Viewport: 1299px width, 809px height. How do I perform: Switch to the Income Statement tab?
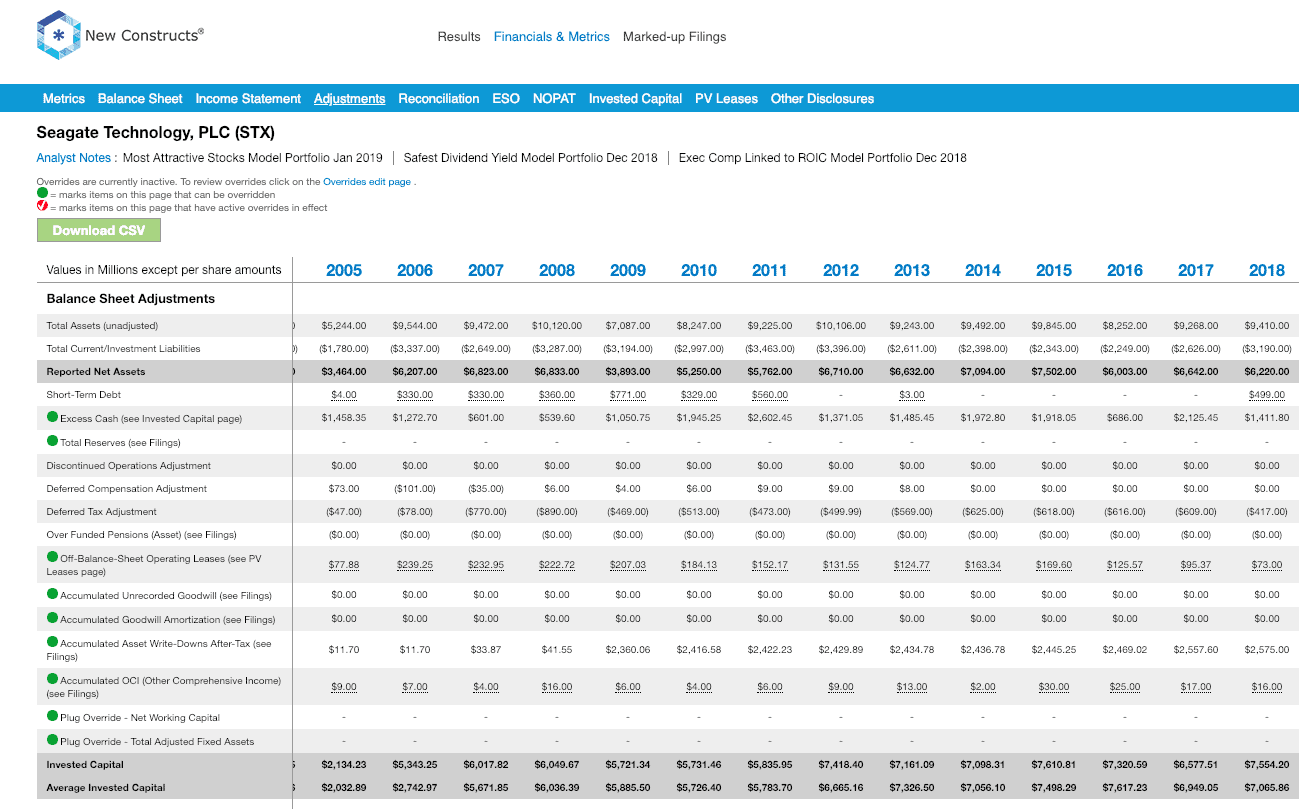click(x=248, y=98)
